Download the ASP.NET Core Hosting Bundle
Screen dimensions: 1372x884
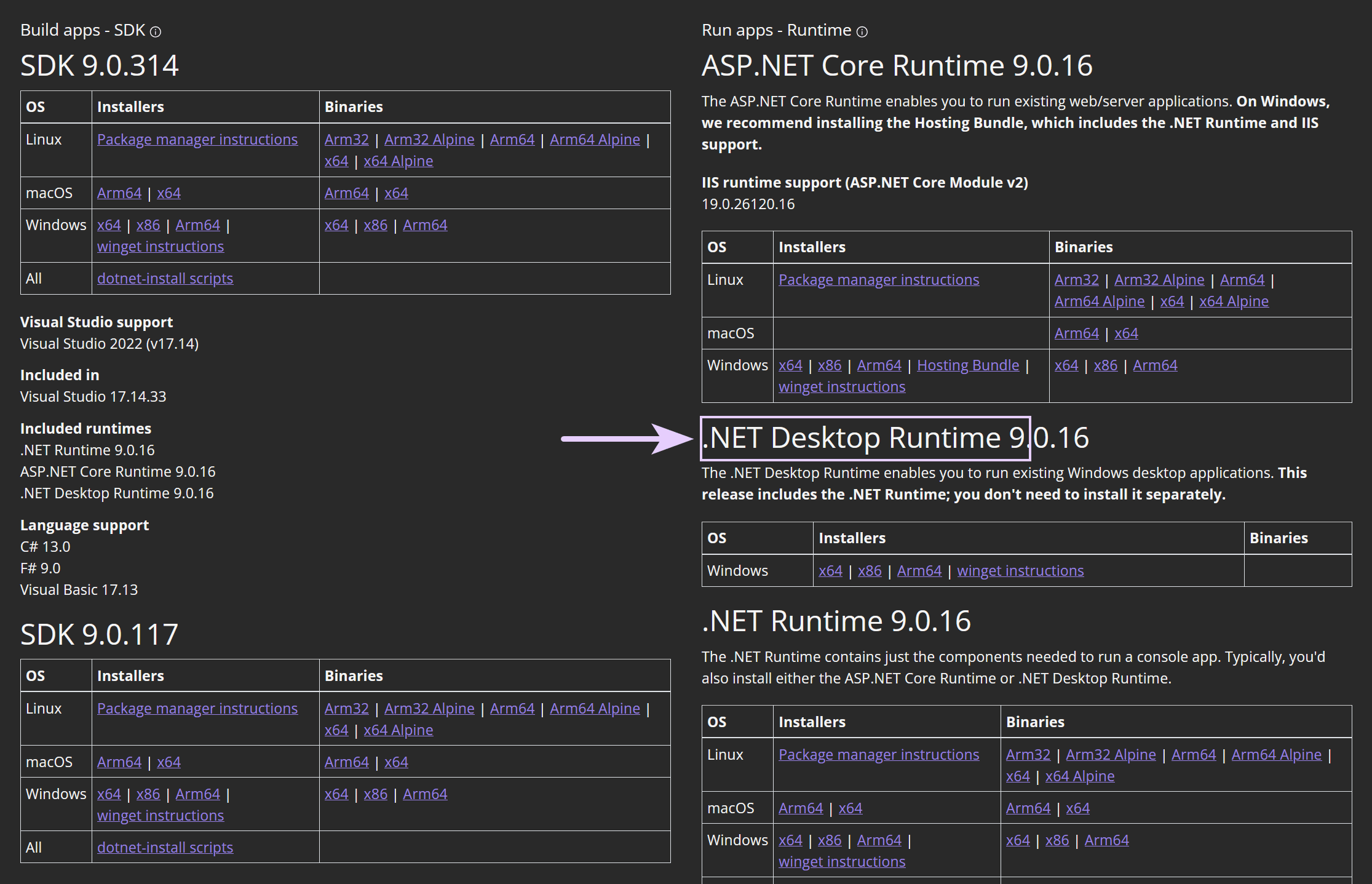[x=968, y=365]
